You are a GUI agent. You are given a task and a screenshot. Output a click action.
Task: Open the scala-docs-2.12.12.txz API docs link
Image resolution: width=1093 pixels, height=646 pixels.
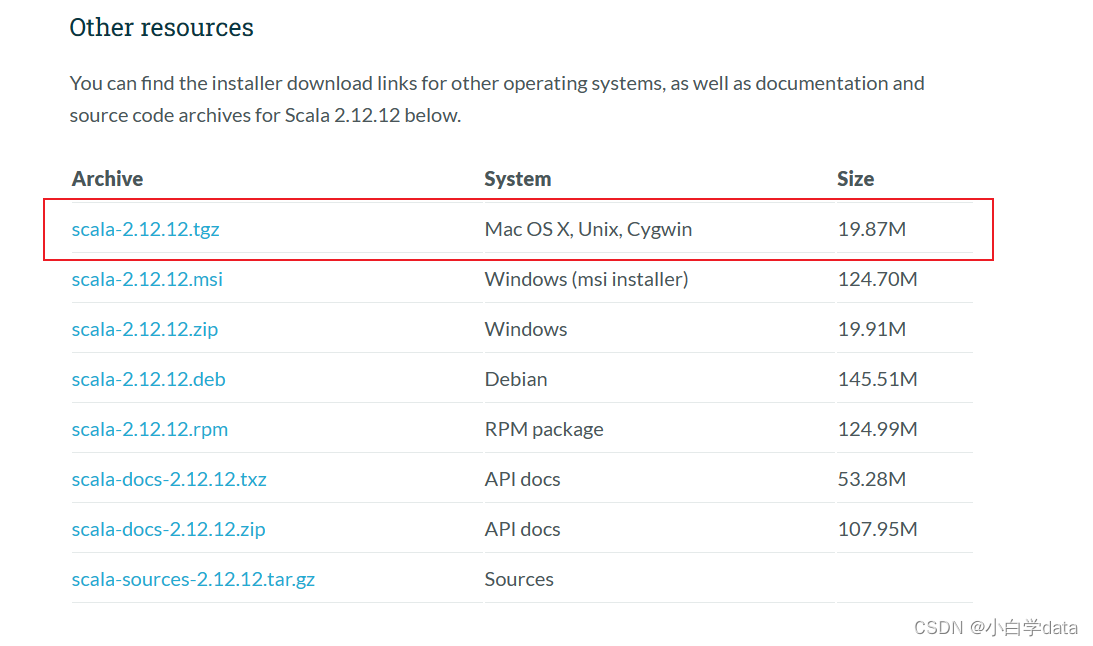(168, 479)
